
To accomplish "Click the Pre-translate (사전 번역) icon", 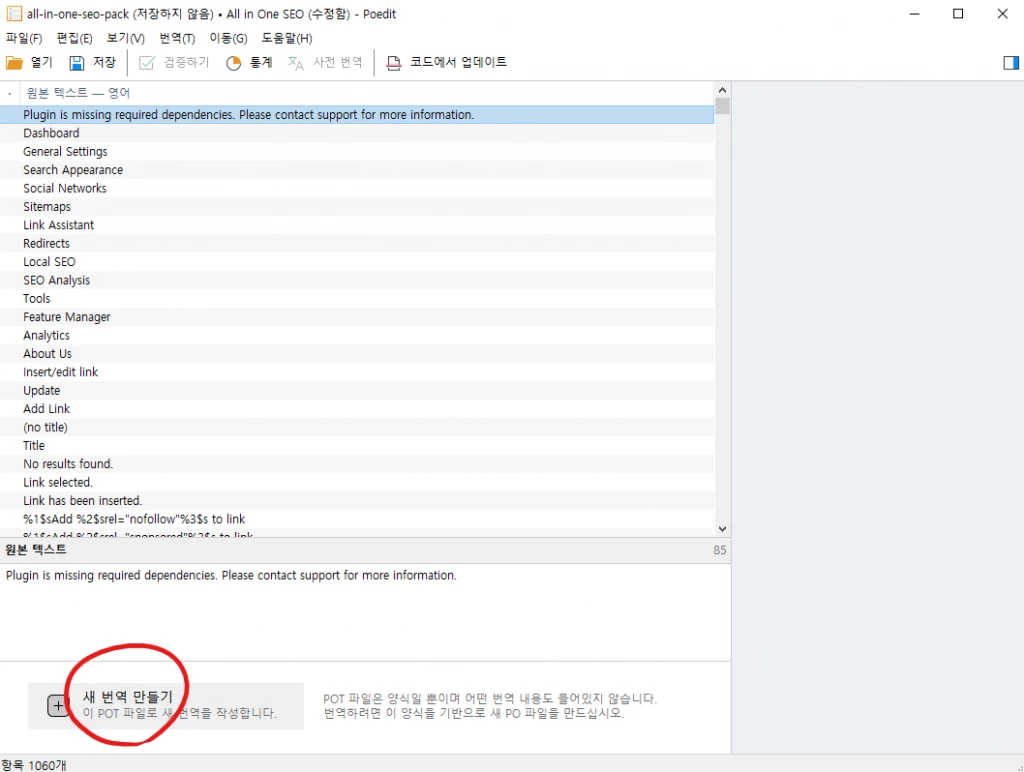I will coord(295,63).
